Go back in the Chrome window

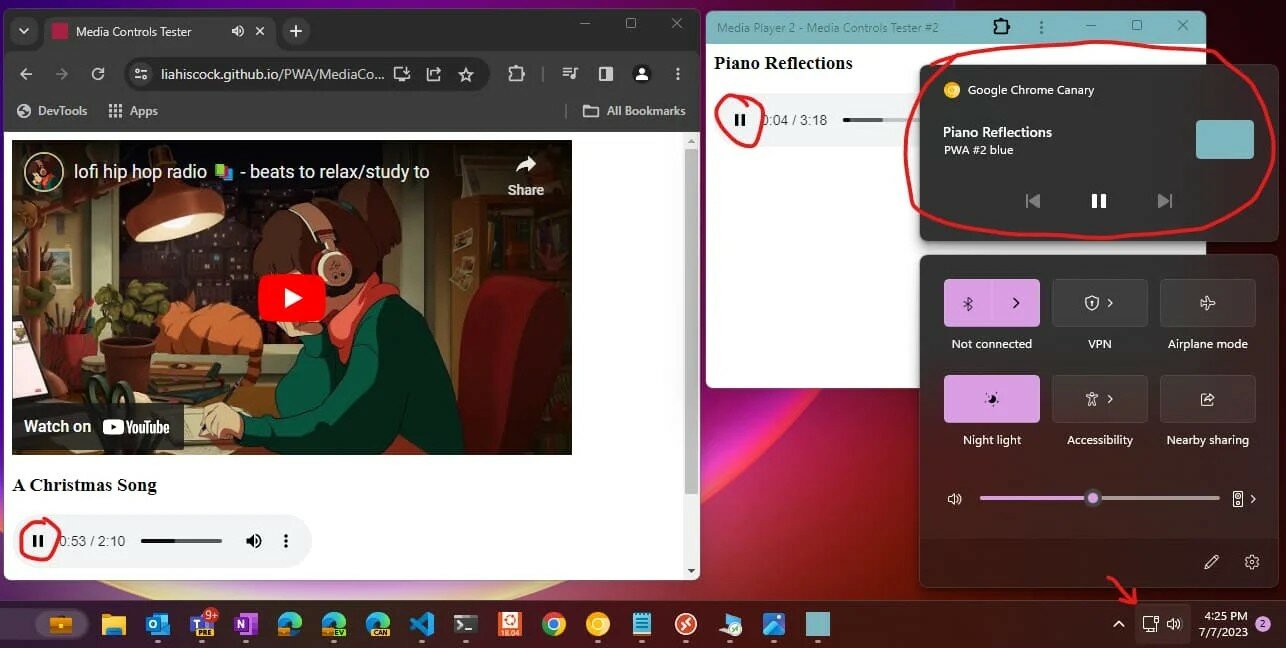(x=27, y=74)
